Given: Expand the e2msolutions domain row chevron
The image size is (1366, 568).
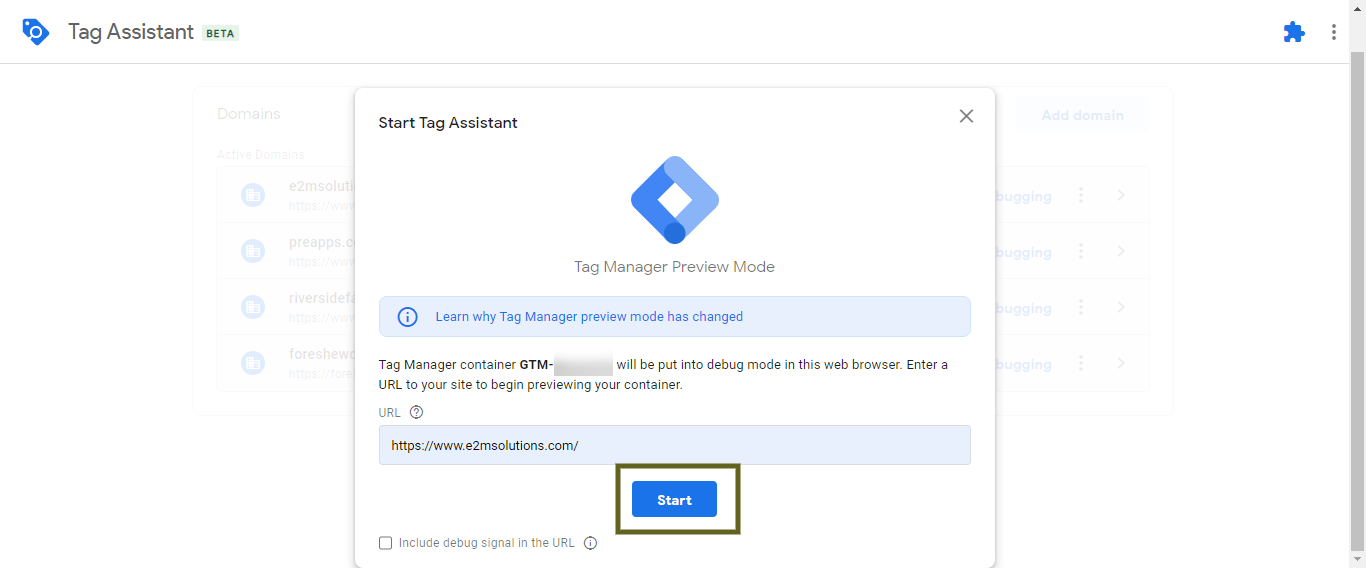Looking at the screenshot, I should pos(1121,196).
